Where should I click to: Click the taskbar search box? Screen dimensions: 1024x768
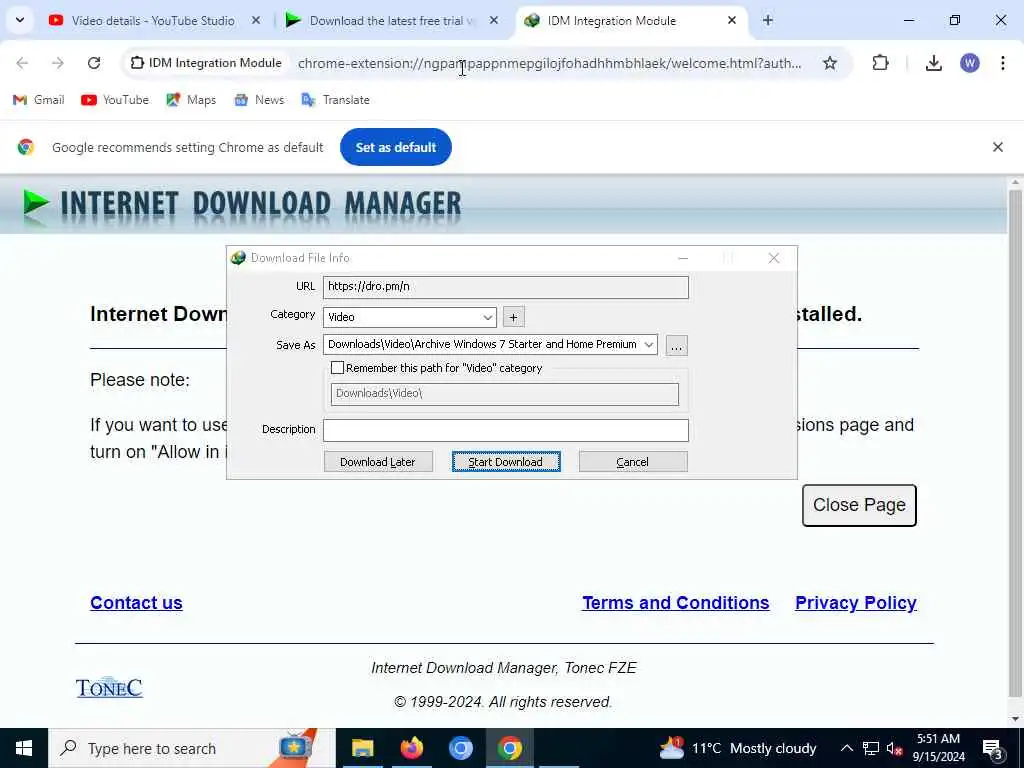(x=192, y=748)
